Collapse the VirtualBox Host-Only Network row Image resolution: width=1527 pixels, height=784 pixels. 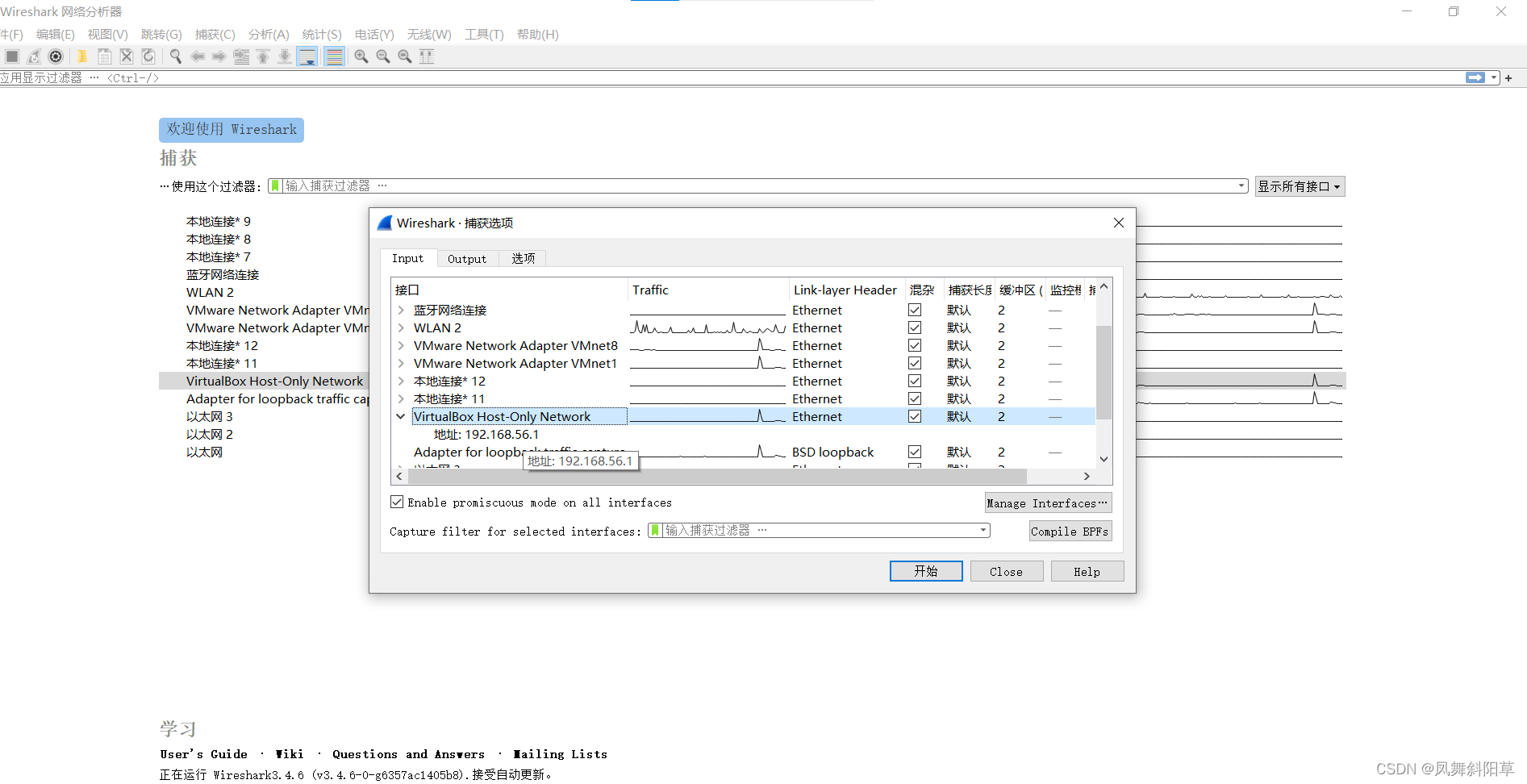point(401,416)
